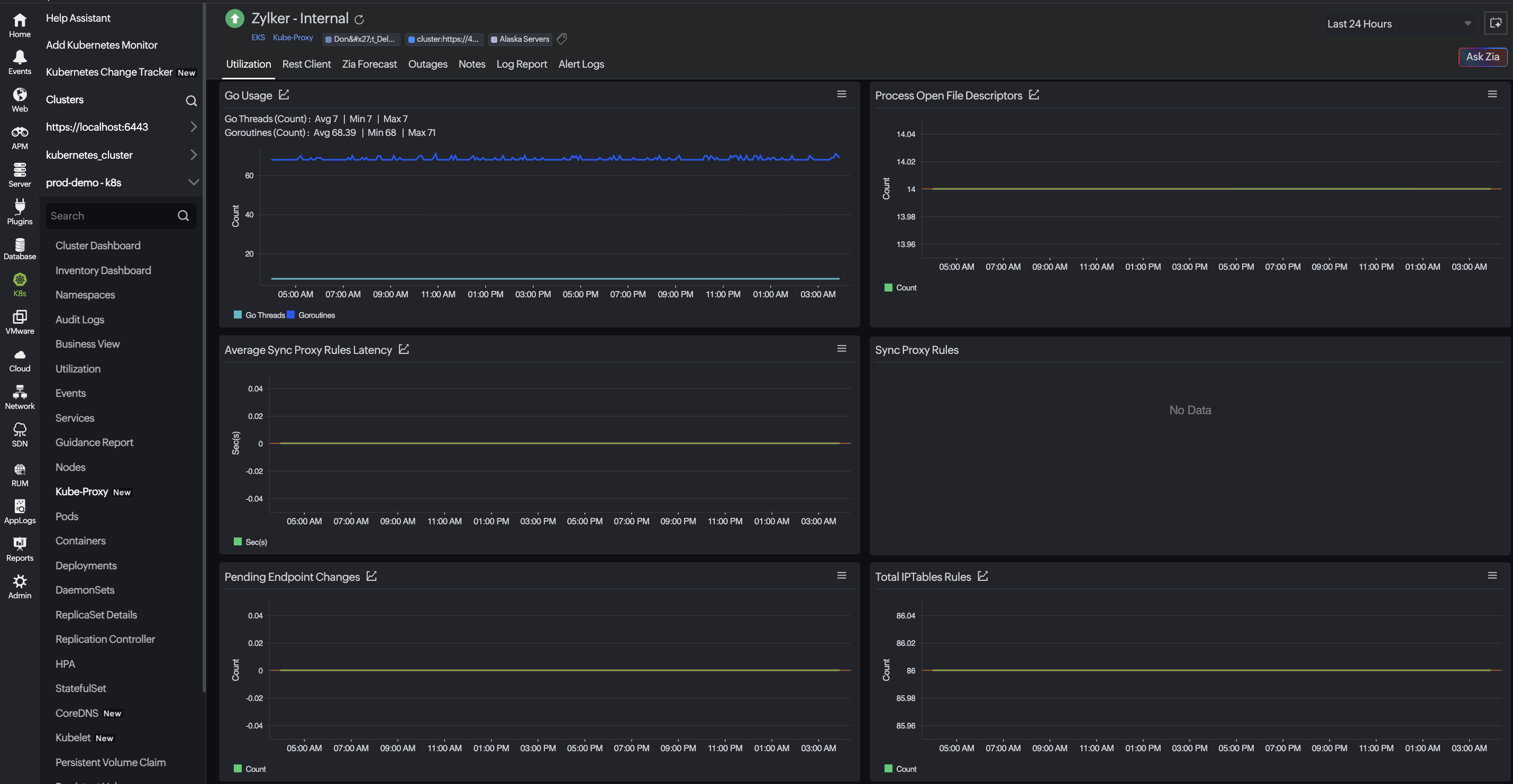Click the Alaska Servers tag

520,39
